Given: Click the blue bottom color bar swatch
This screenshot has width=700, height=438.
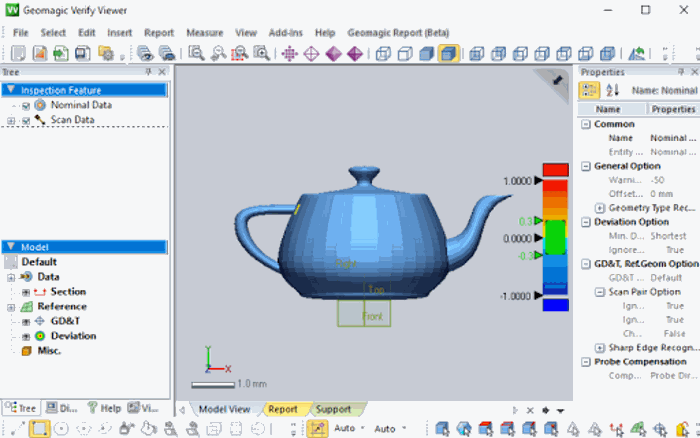Looking at the screenshot, I should [555, 305].
